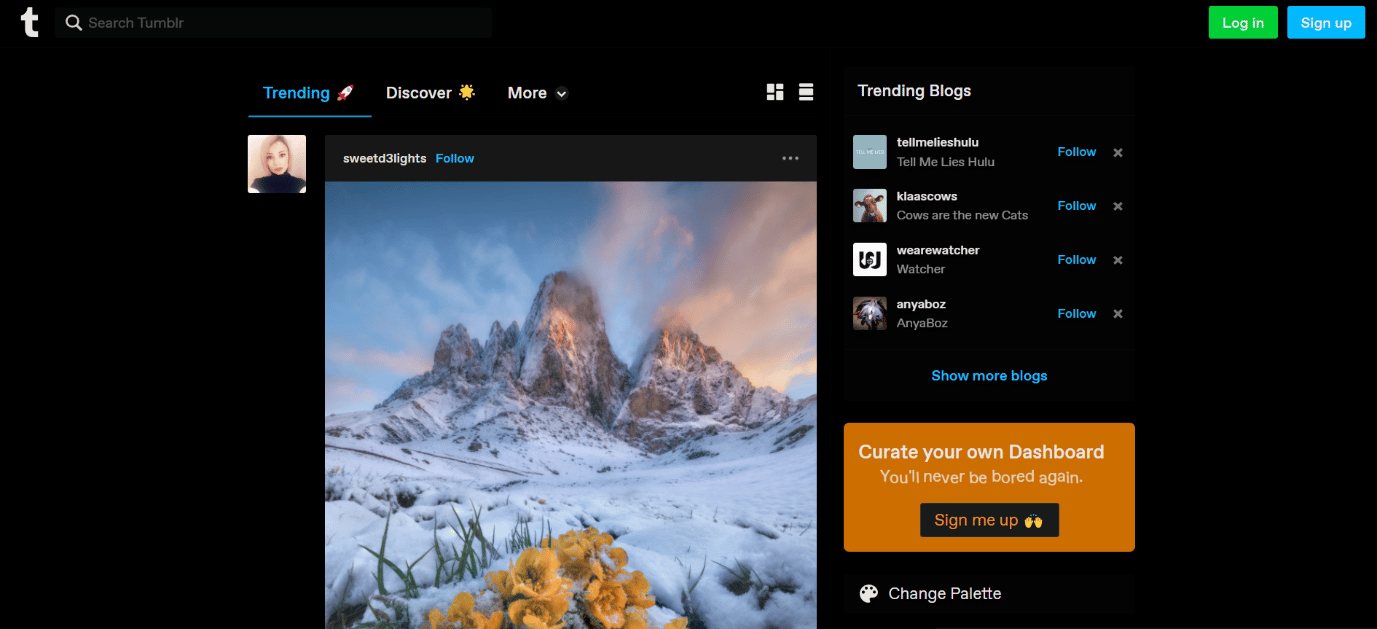The image size is (1377, 629).
Task: Dismiss the klaascows blog suggestion
Action: 1118,206
